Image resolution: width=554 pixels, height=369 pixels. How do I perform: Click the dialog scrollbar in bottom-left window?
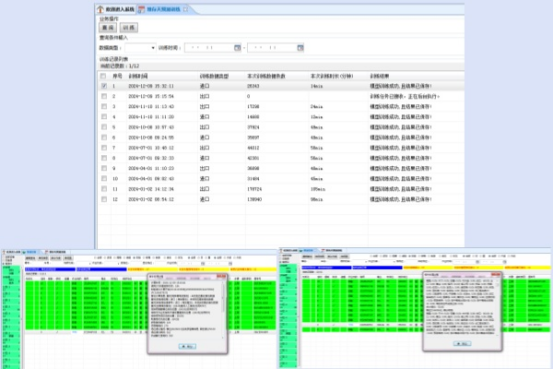click(223, 309)
